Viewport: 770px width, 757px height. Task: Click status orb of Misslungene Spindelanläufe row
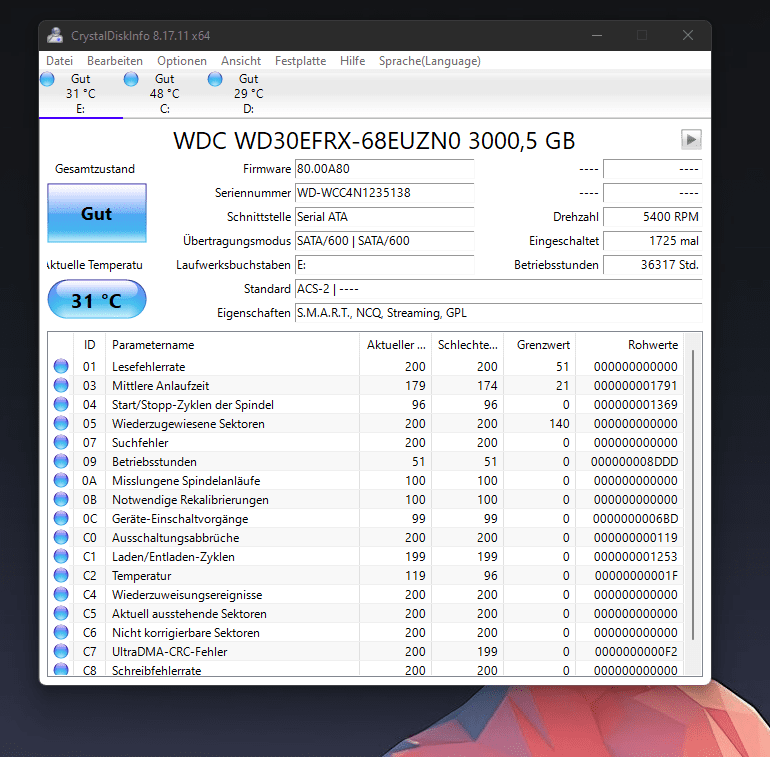pyautogui.click(x=61, y=480)
